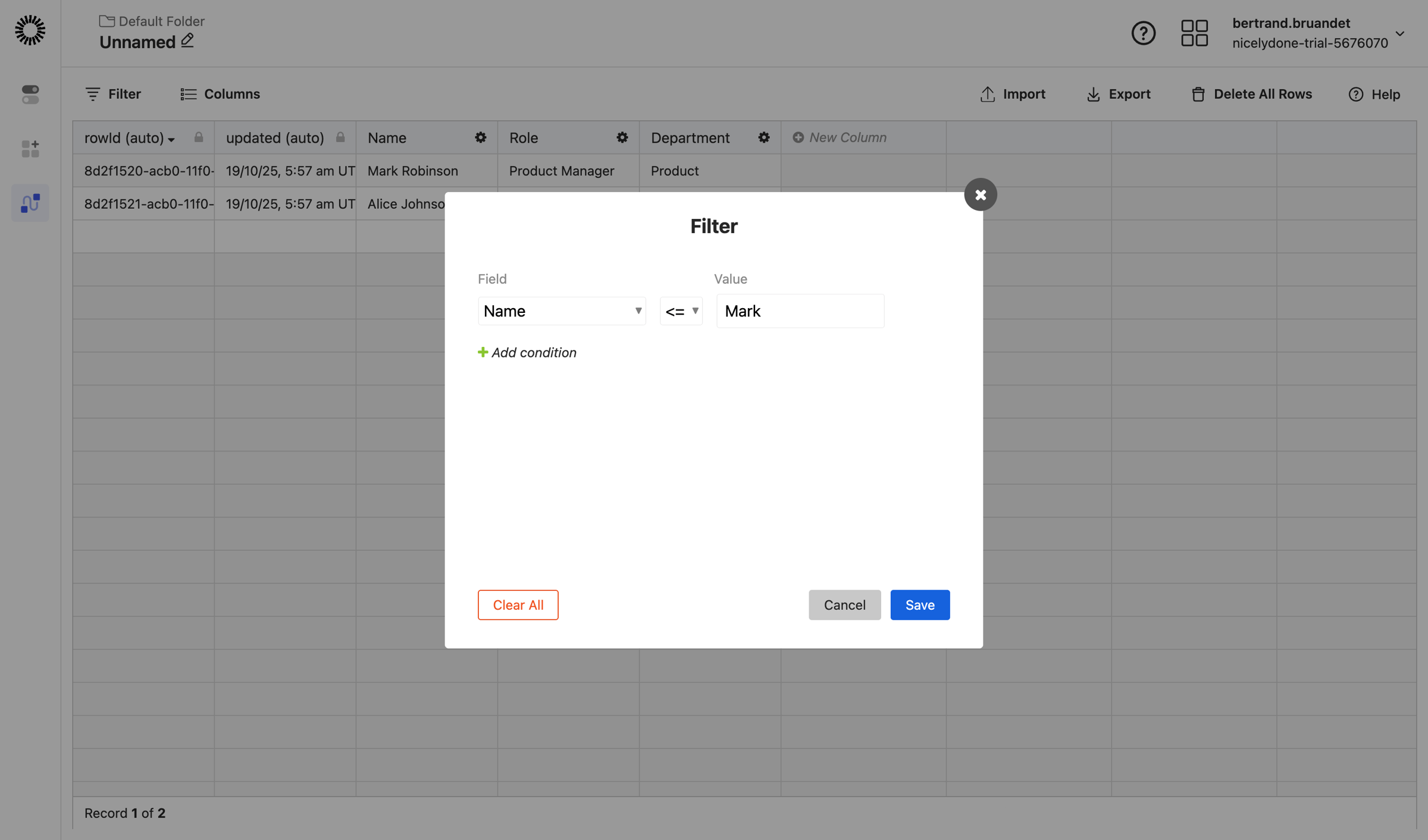Select the Mark Robinson cell

(427, 171)
